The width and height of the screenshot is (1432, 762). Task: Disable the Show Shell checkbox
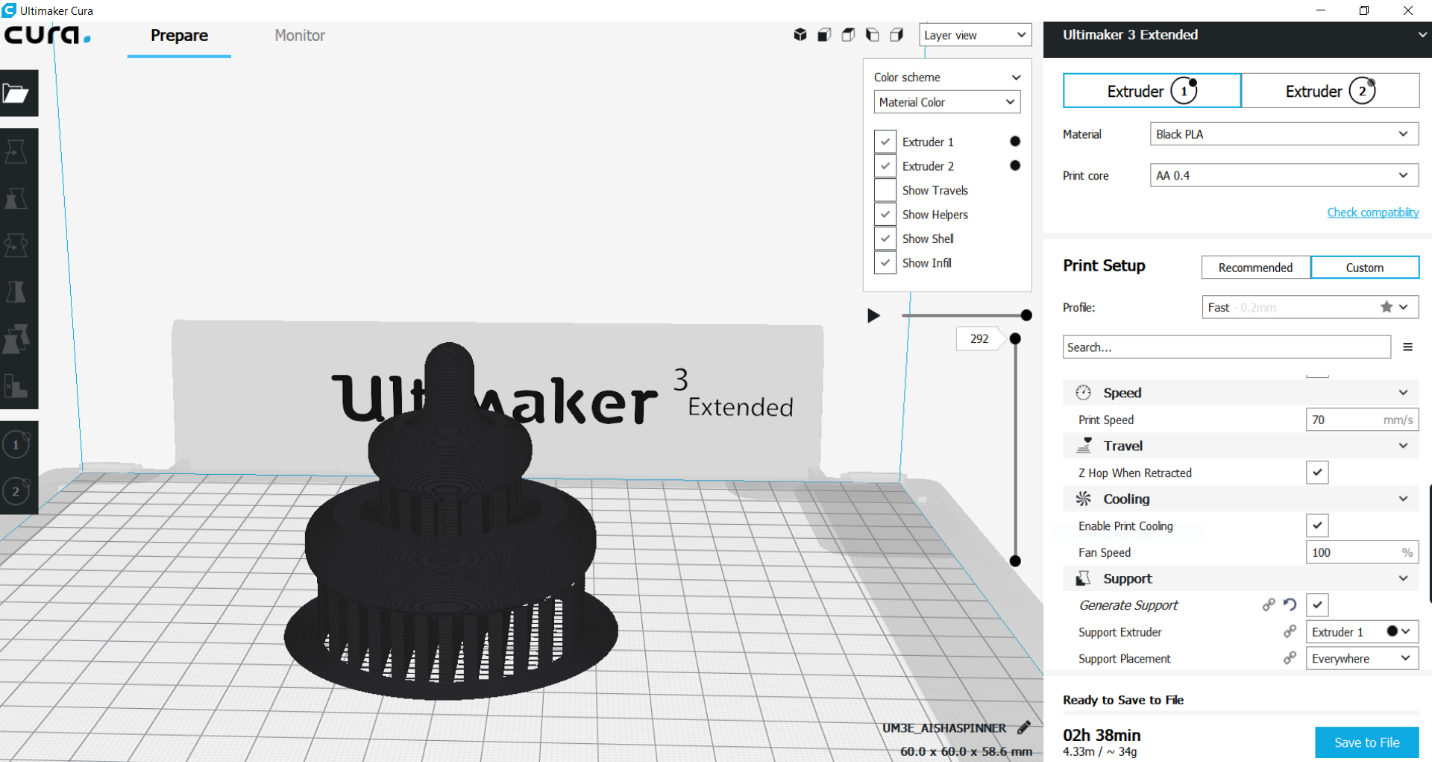coord(885,238)
